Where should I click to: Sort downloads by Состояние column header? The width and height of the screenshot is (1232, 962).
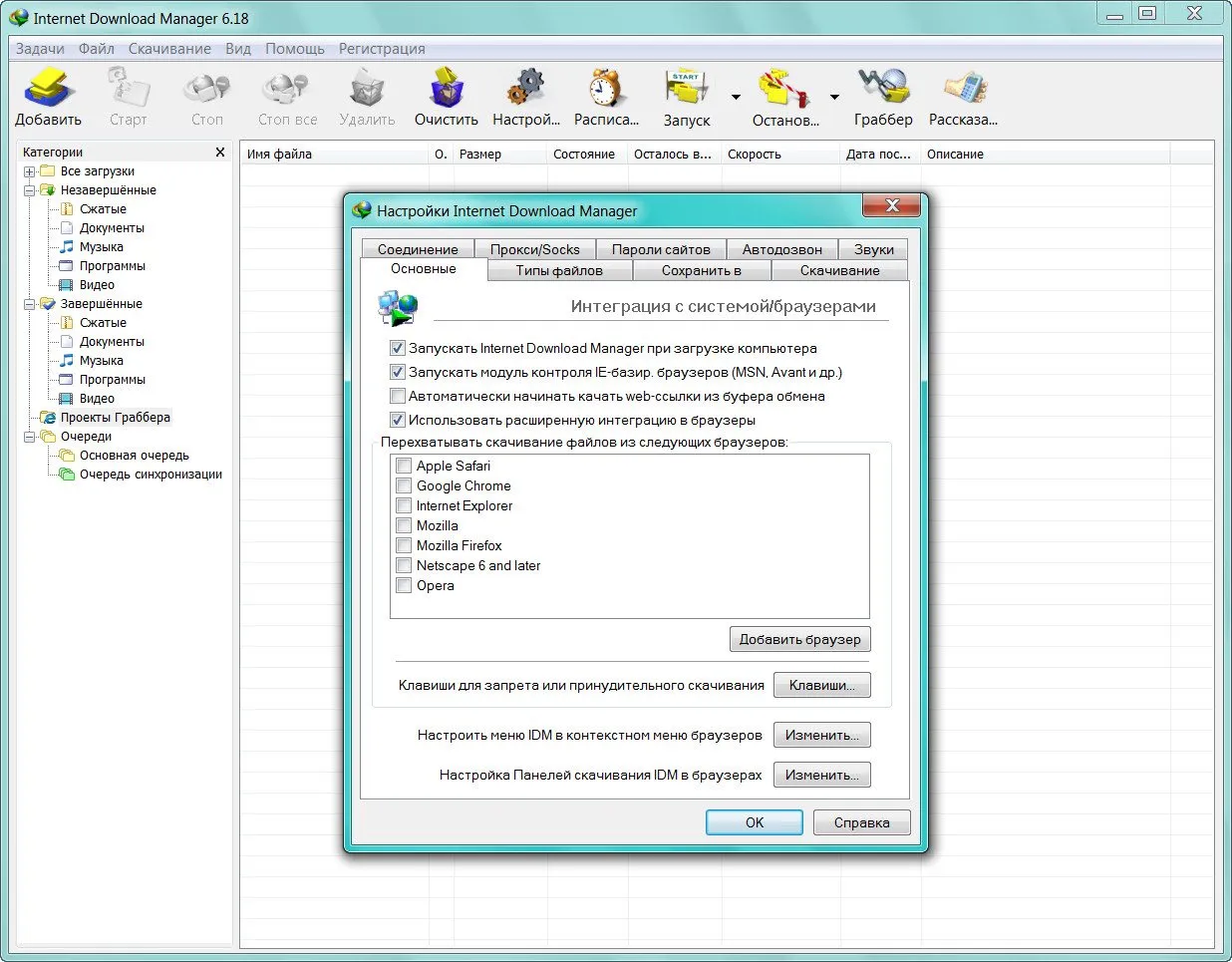click(587, 154)
